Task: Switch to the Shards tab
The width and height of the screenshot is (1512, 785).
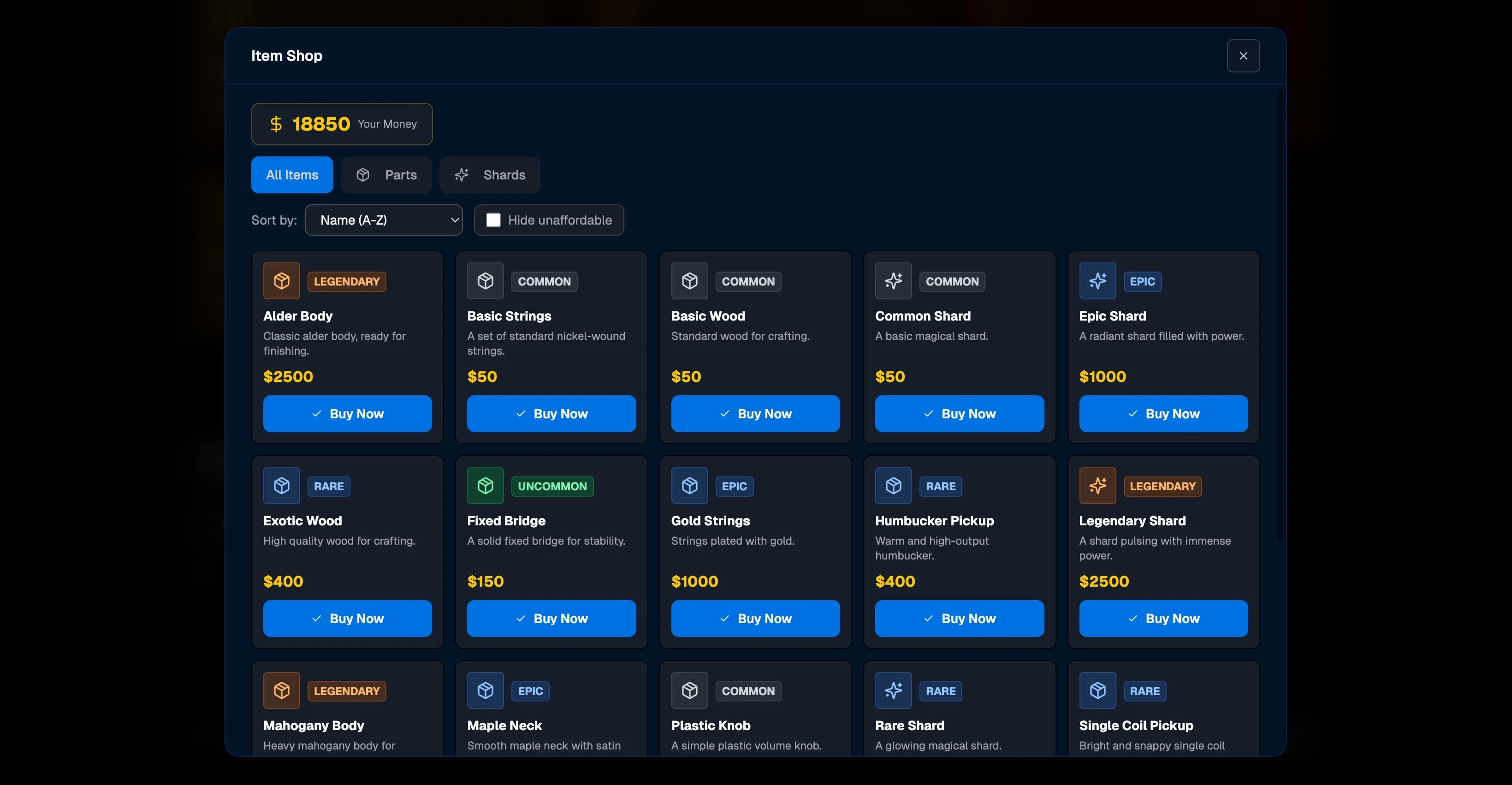Action: pyautogui.click(x=490, y=175)
